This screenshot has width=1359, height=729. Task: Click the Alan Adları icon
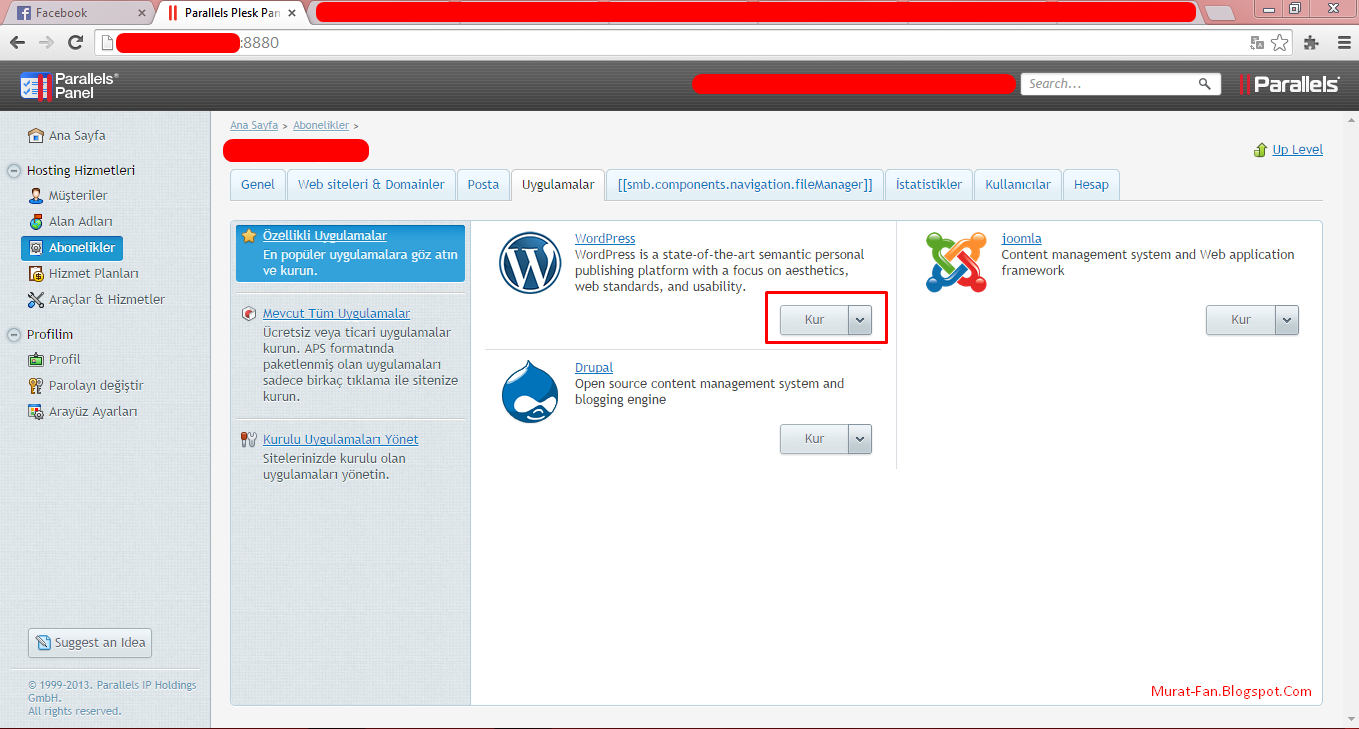(36, 221)
